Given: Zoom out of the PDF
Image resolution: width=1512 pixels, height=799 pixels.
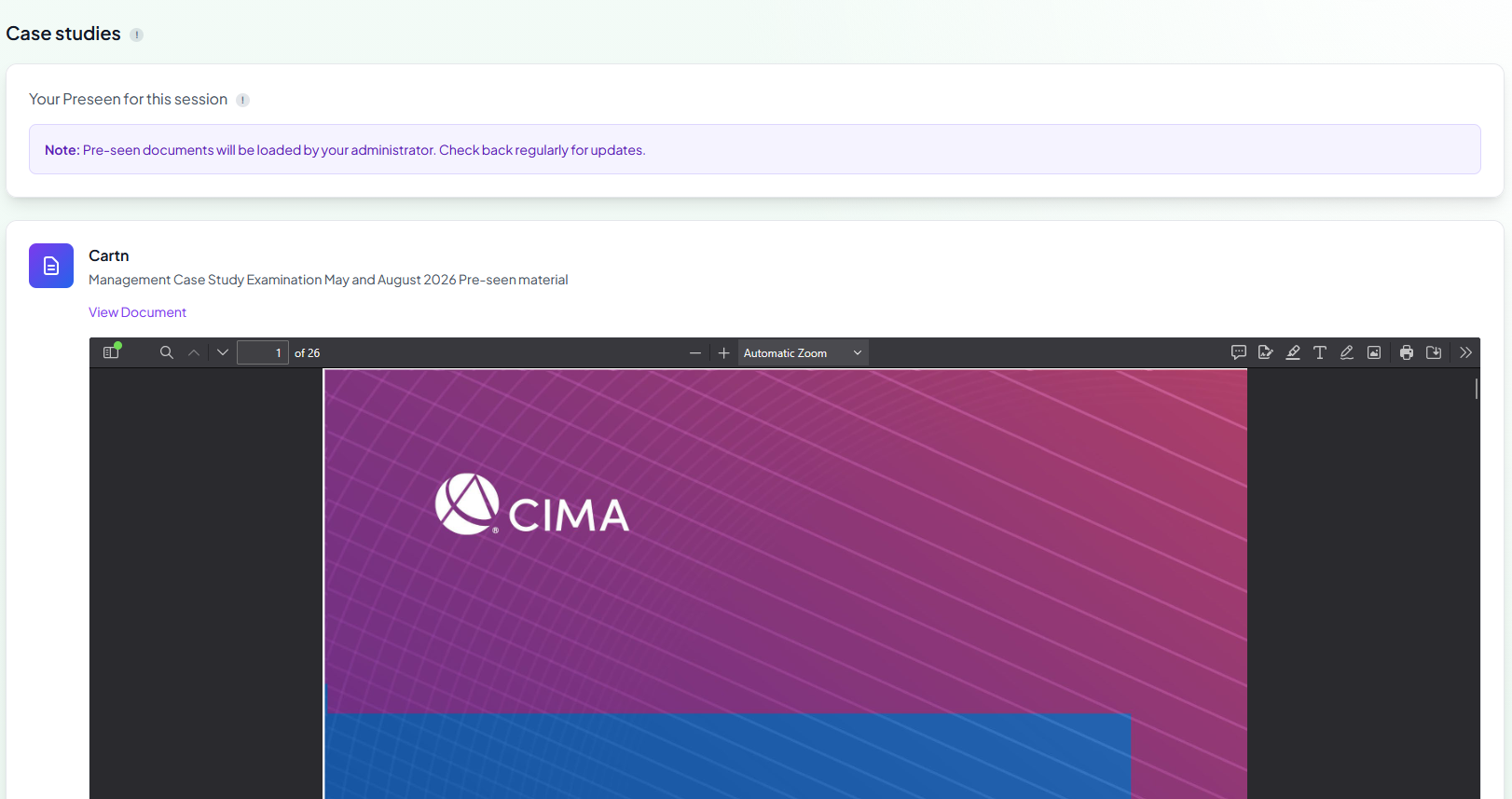Looking at the screenshot, I should [x=695, y=352].
